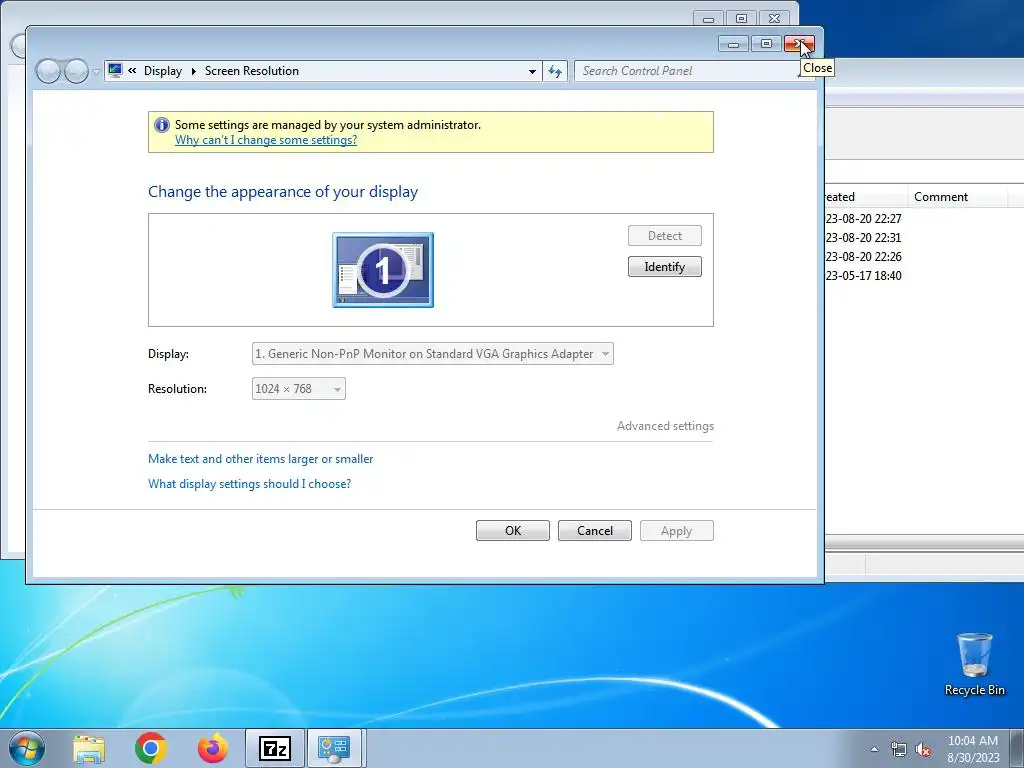The image size is (1024, 768).
Task: Launch Google Chrome from the taskbar
Action: (x=151, y=748)
